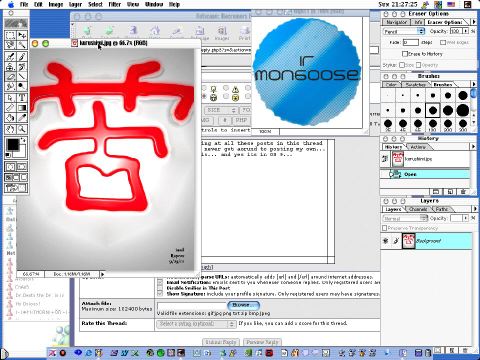Click the Browse button
Image resolution: width=480 pixels, height=360 pixels.
[244, 305]
